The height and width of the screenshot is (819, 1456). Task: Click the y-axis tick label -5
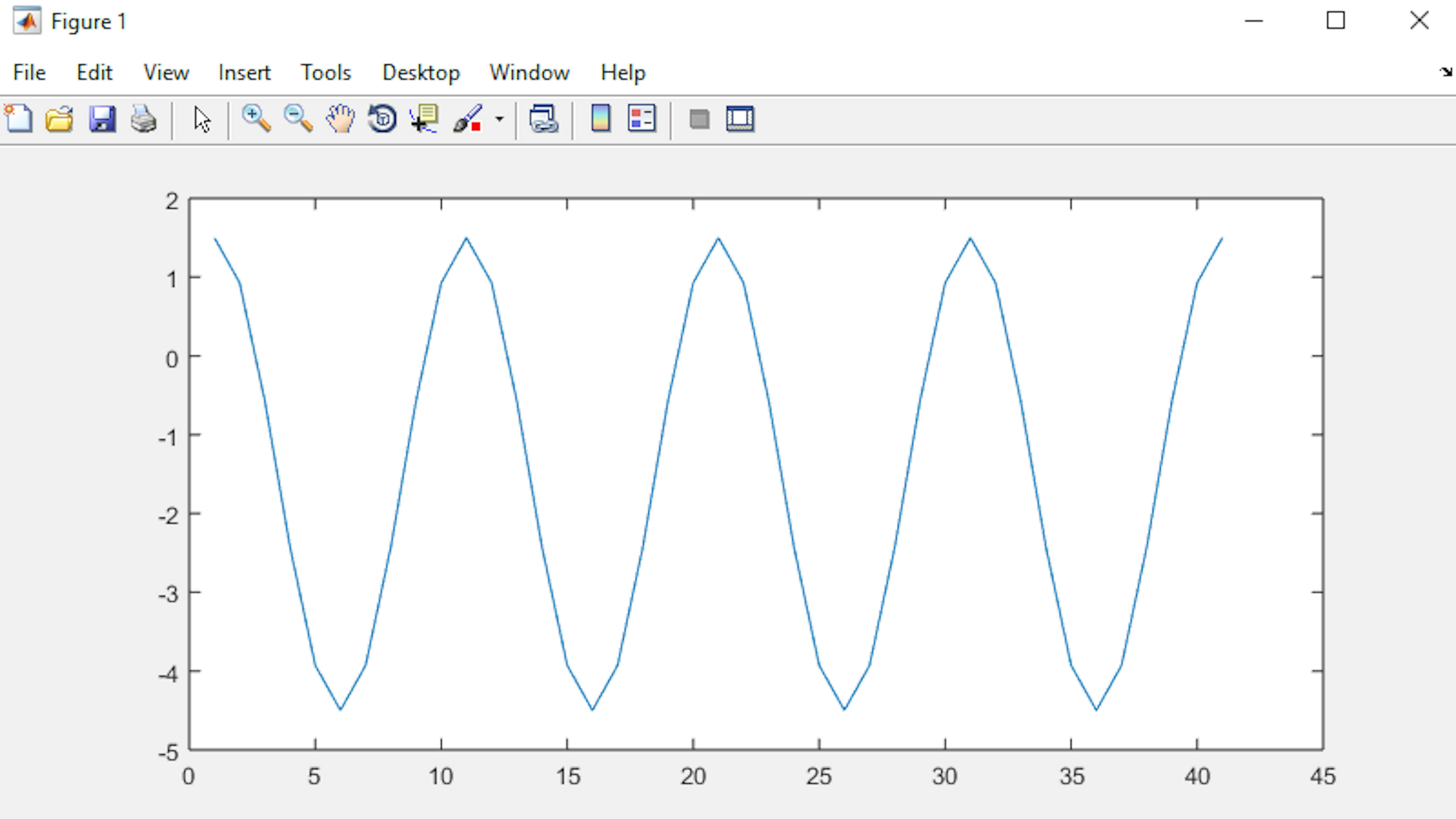[x=169, y=753]
